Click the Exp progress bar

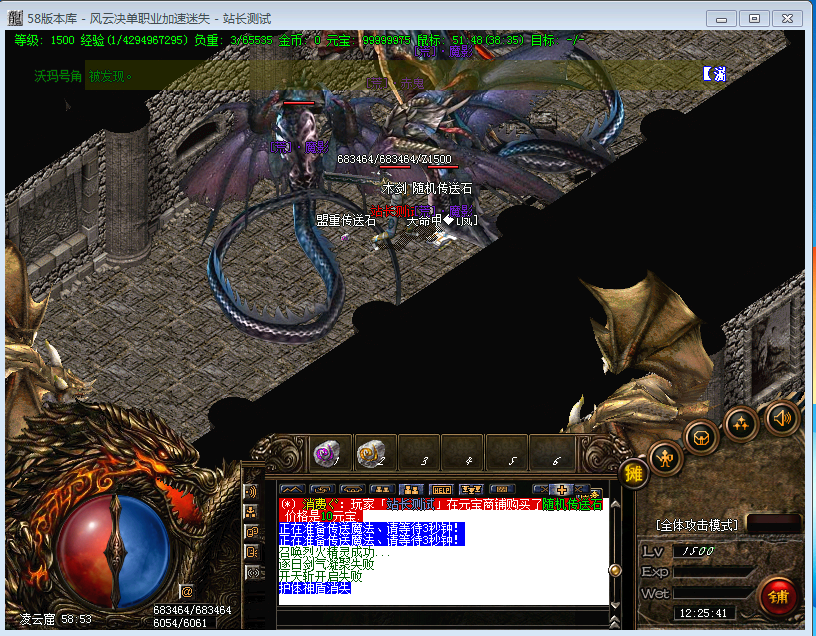pos(713,572)
